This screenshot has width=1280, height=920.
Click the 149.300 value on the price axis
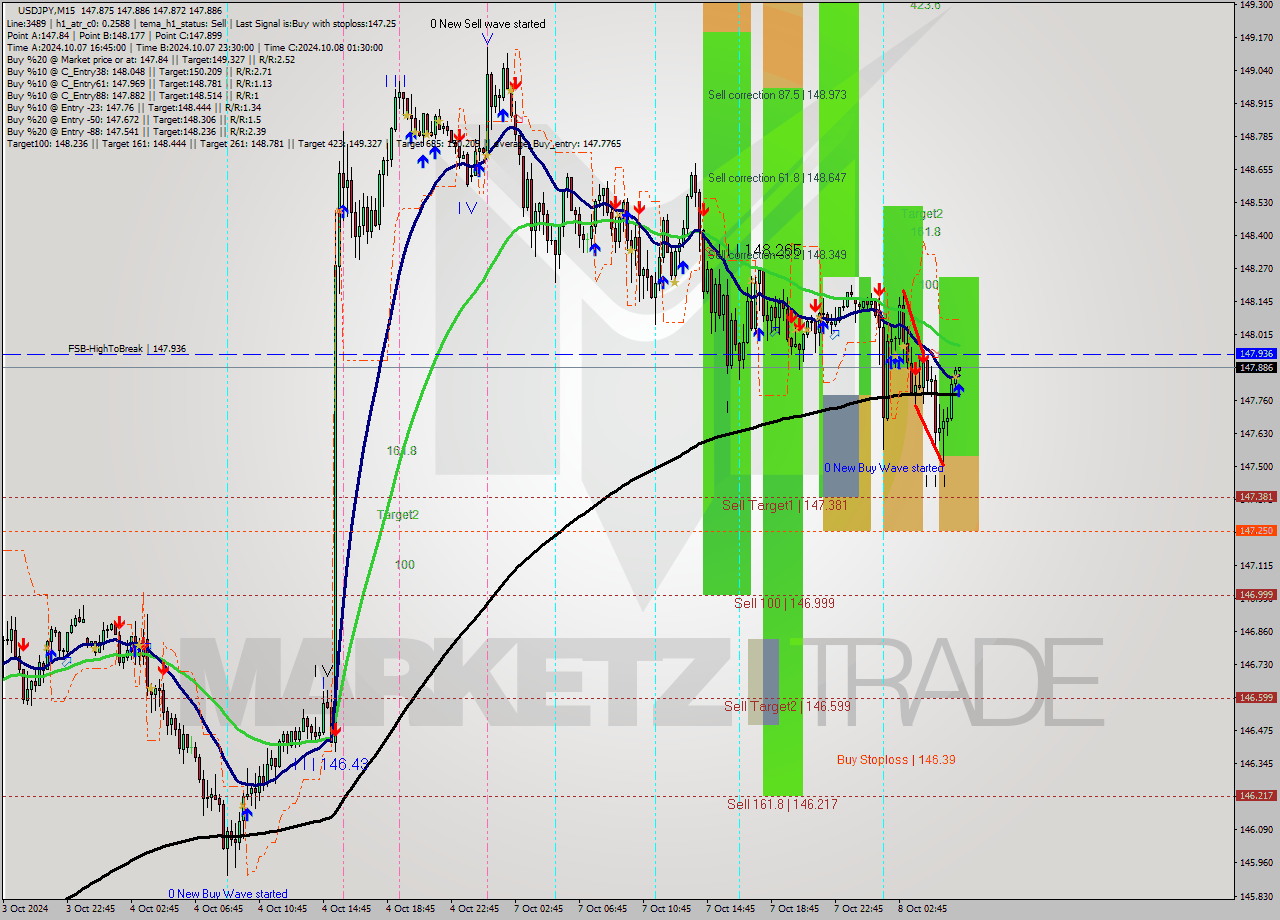point(1256,5)
